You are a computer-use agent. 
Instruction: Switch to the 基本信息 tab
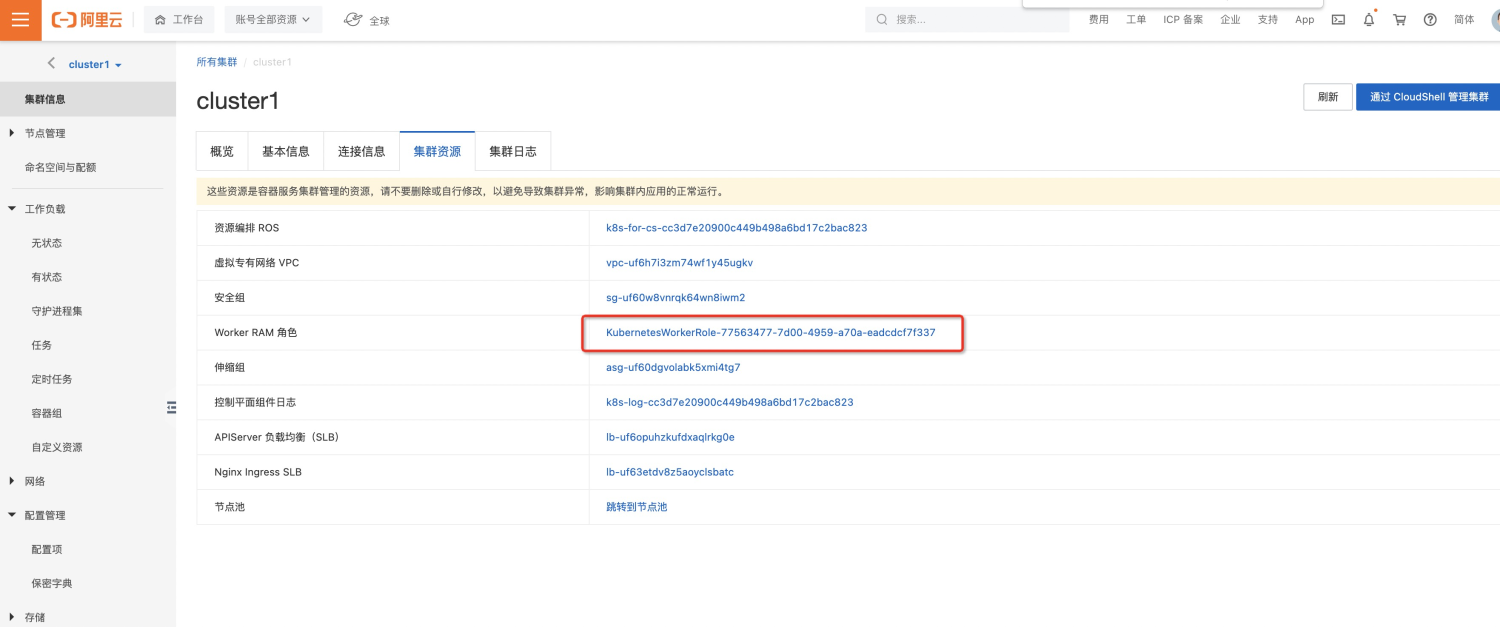286,152
